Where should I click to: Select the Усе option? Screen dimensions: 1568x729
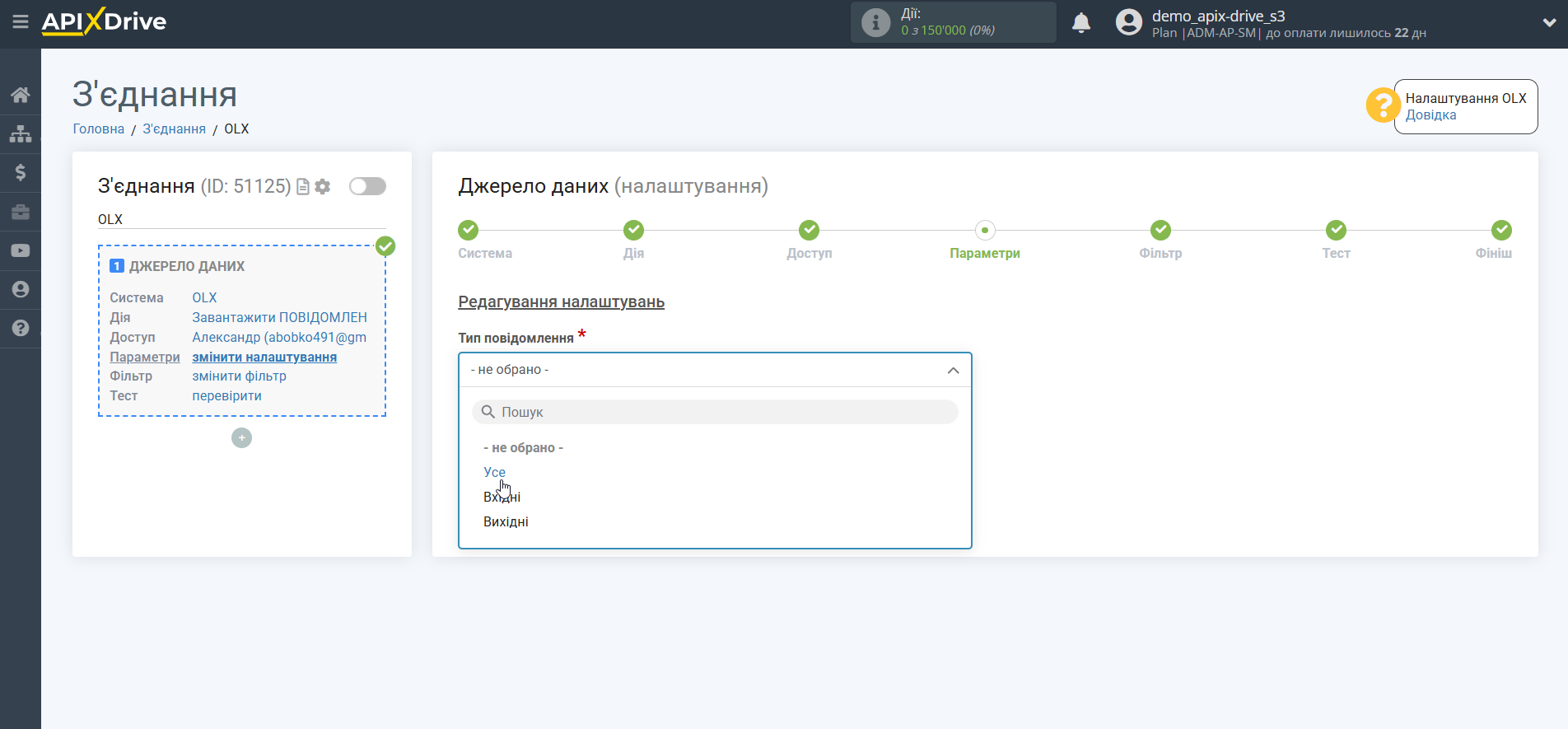tap(494, 472)
